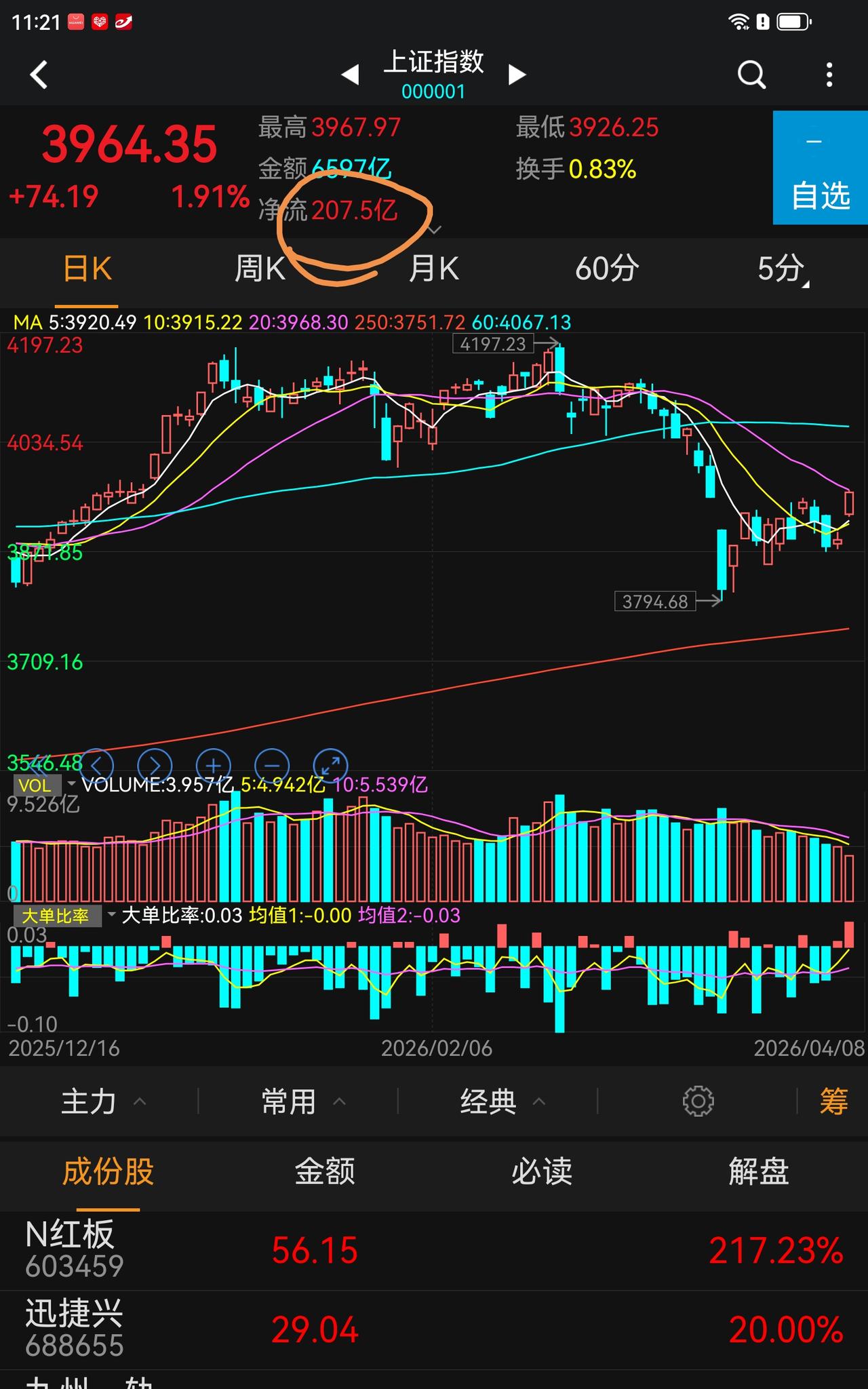Go to next index with right triangle
The height and width of the screenshot is (1389, 868).
517,74
